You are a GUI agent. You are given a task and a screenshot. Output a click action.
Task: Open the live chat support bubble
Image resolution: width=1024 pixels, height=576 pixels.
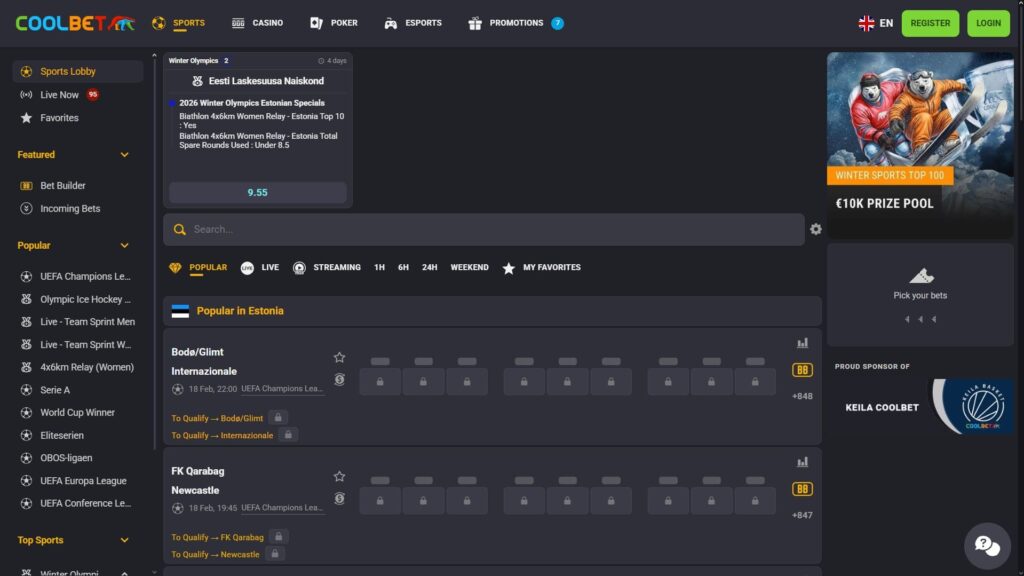coord(986,545)
